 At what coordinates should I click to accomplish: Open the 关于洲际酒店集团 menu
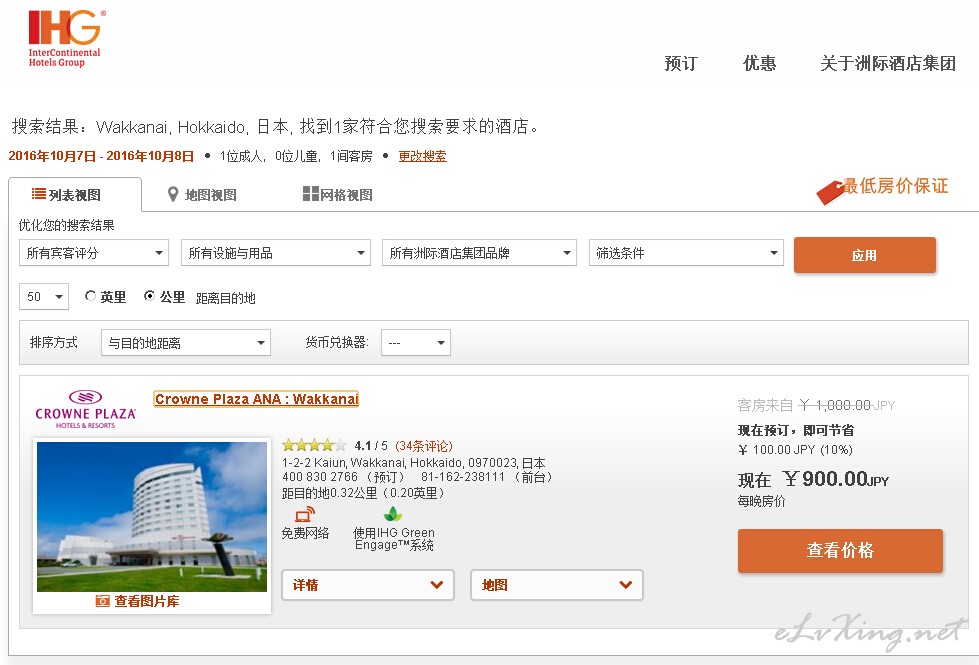click(x=888, y=63)
